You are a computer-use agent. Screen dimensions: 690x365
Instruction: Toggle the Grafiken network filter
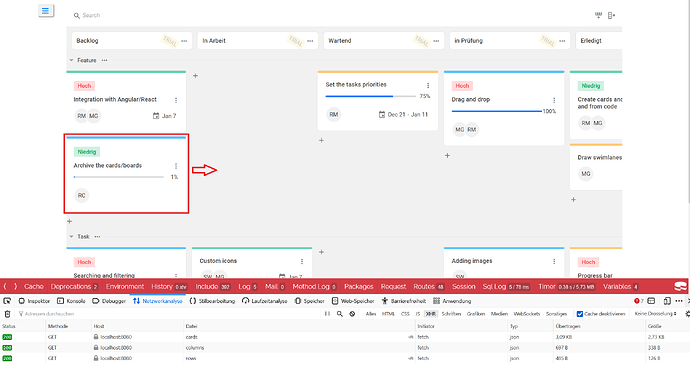tap(476, 314)
